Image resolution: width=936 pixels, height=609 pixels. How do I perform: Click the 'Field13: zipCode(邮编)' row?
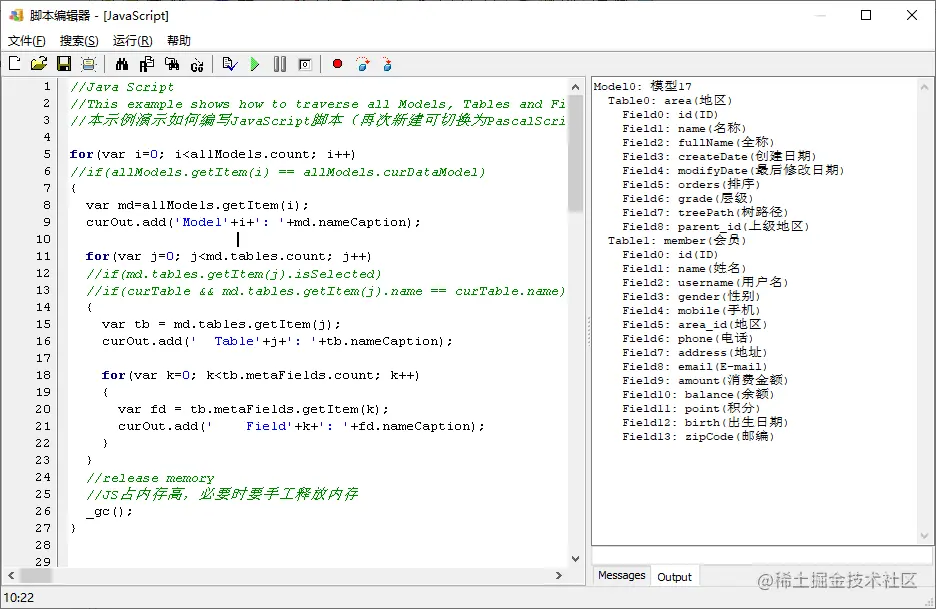click(x=698, y=436)
